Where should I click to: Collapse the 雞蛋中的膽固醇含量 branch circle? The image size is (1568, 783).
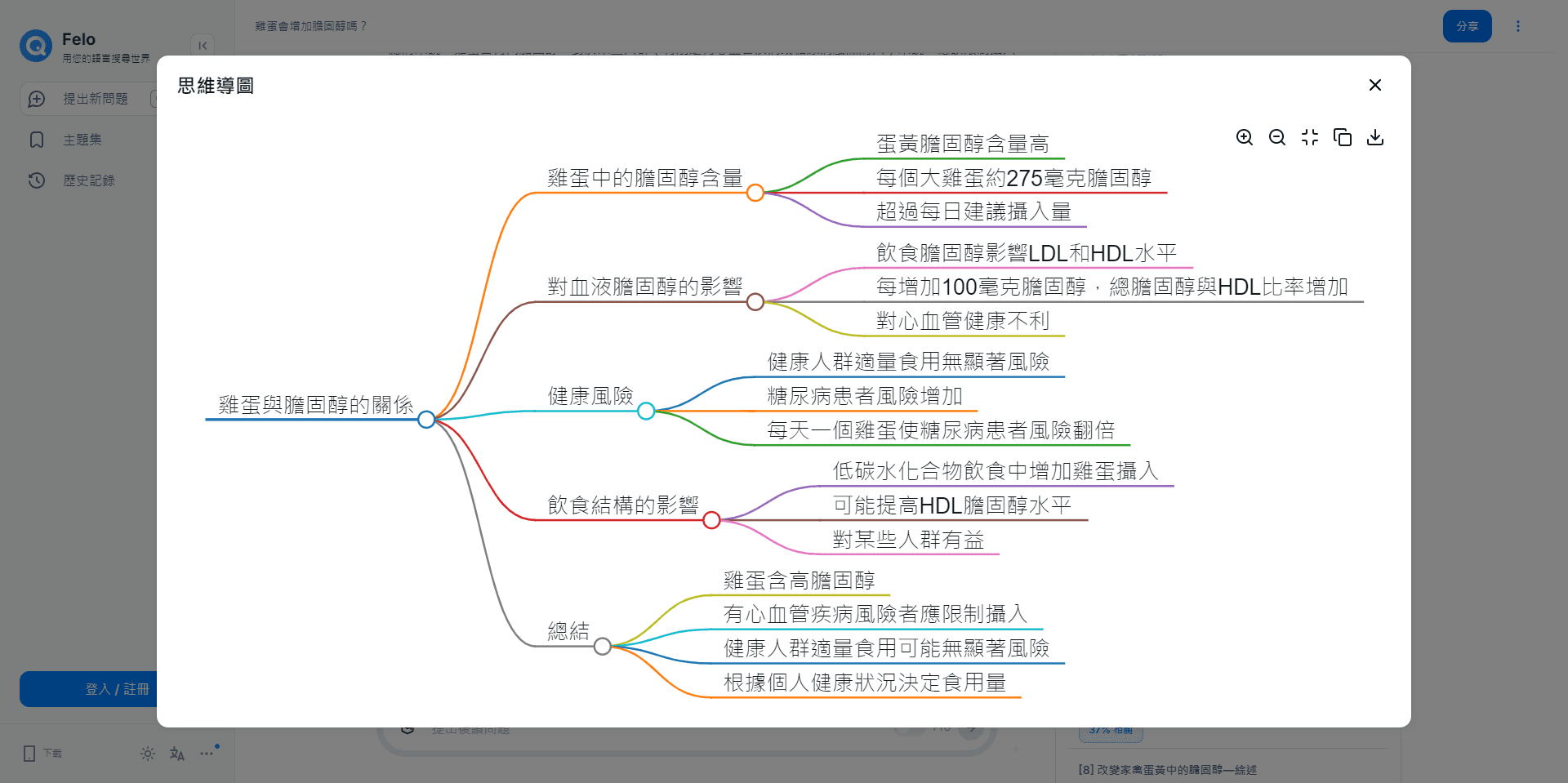coord(755,193)
